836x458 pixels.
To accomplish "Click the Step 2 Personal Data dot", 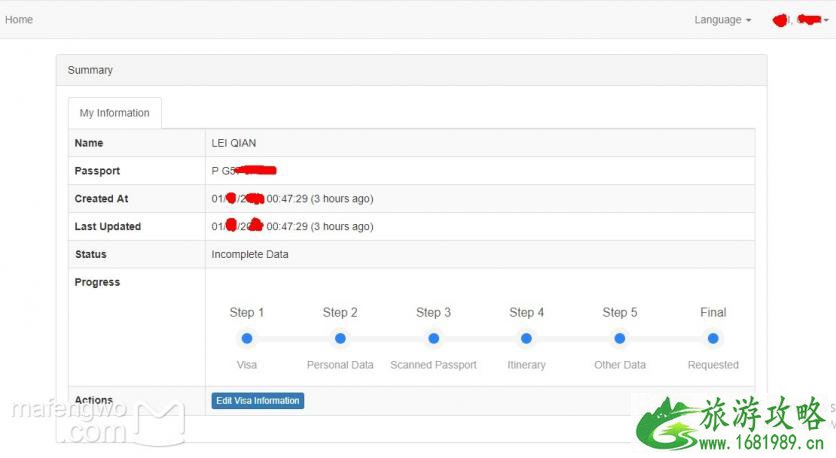I will coord(340,339).
